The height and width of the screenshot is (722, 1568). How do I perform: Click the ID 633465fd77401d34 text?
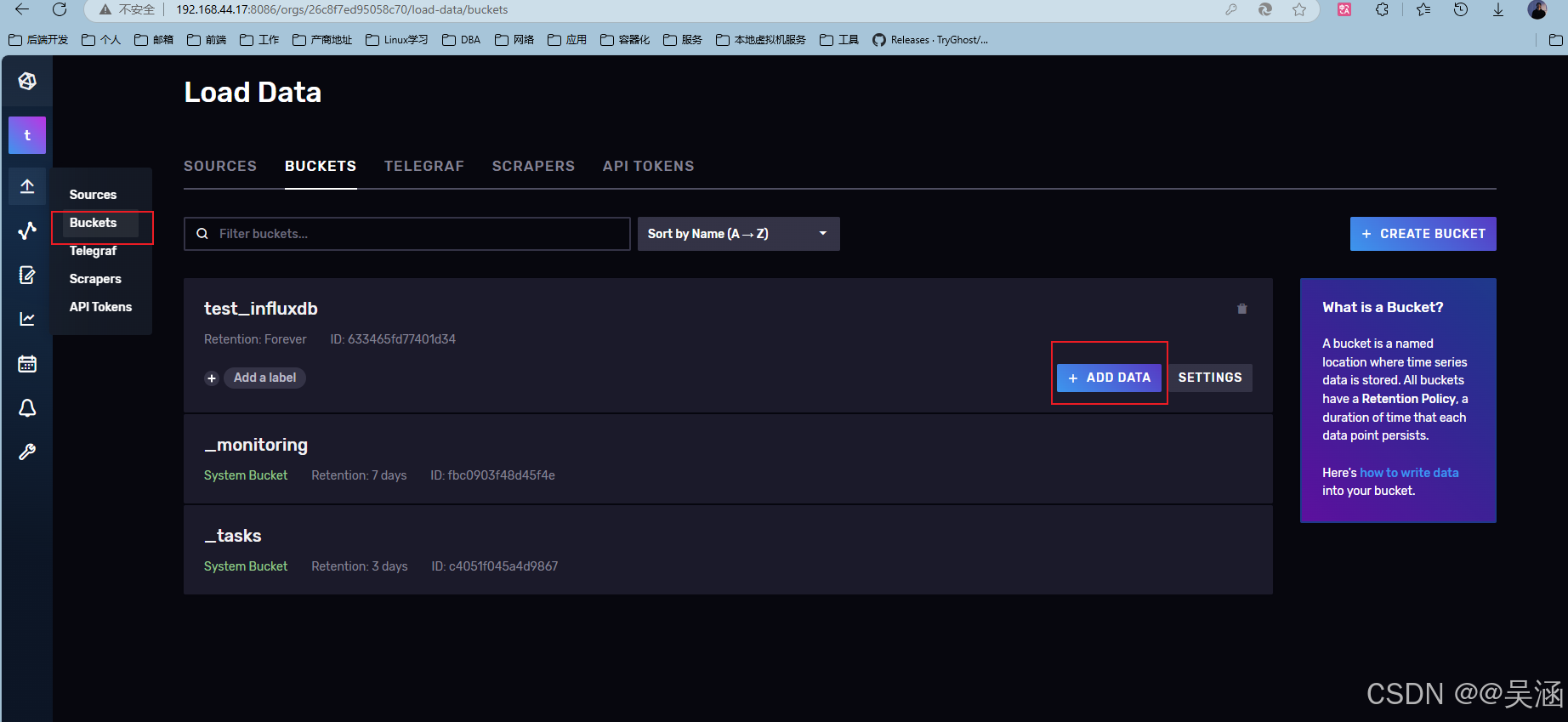(393, 339)
